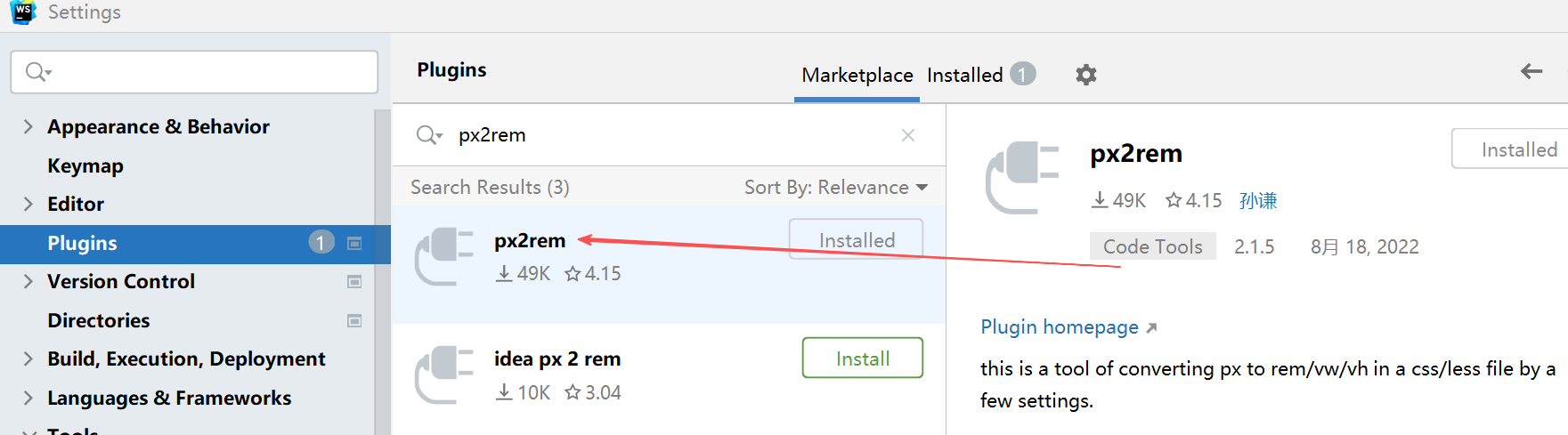The height and width of the screenshot is (435, 1568).
Task: Click the plugin search field with px2rem
Action: click(668, 135)
